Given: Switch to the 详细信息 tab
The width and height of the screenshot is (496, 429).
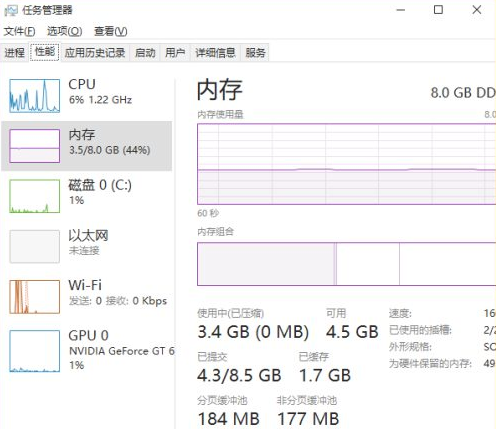Looking at the screenshot, I should point(215,52).
